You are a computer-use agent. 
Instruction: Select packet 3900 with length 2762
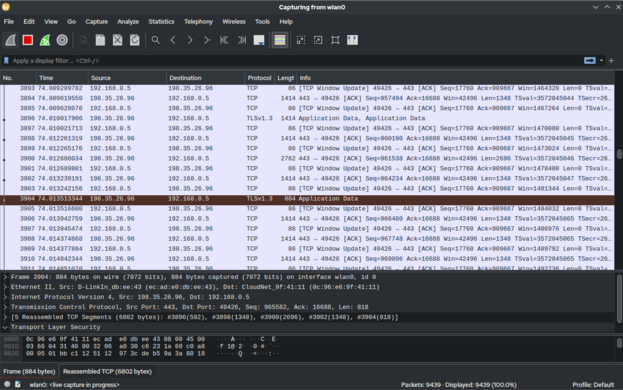coord(308,158)
